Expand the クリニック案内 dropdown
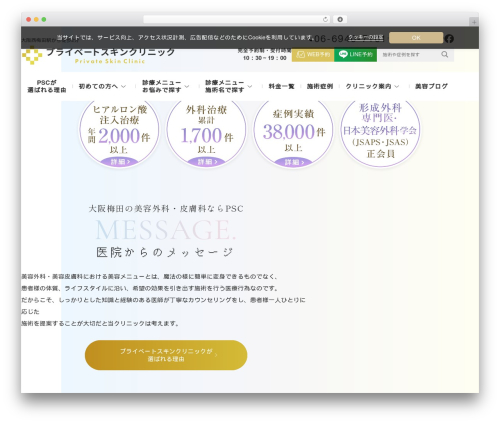This screenshot has height=423, width=500. [x=372, y=86]
